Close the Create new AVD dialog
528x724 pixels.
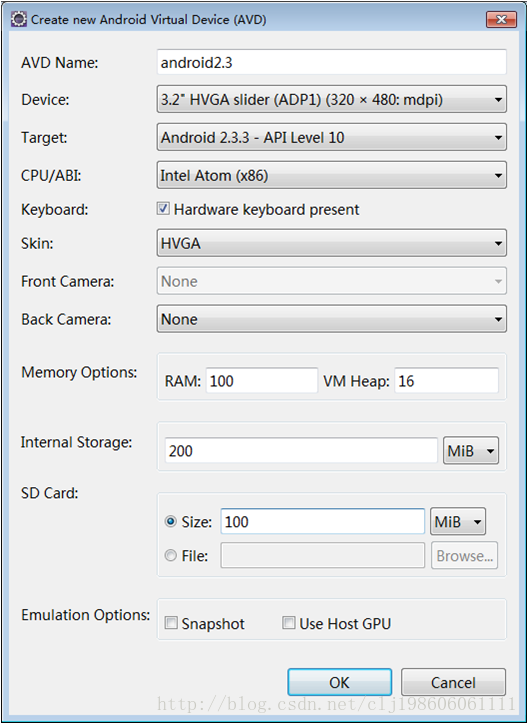point(501,19)
